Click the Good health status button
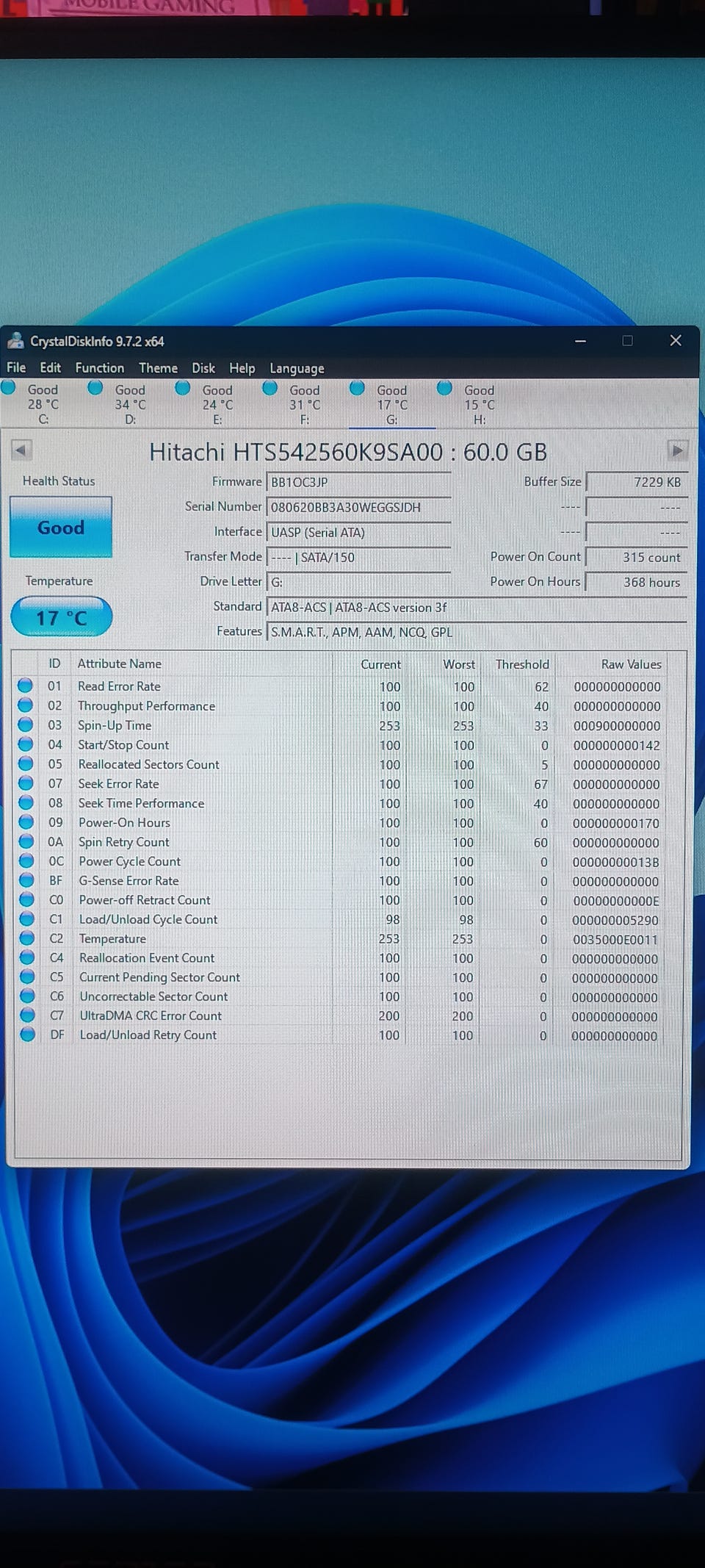The width and height of the screenshot is (705, 1568). pos(61,528)
